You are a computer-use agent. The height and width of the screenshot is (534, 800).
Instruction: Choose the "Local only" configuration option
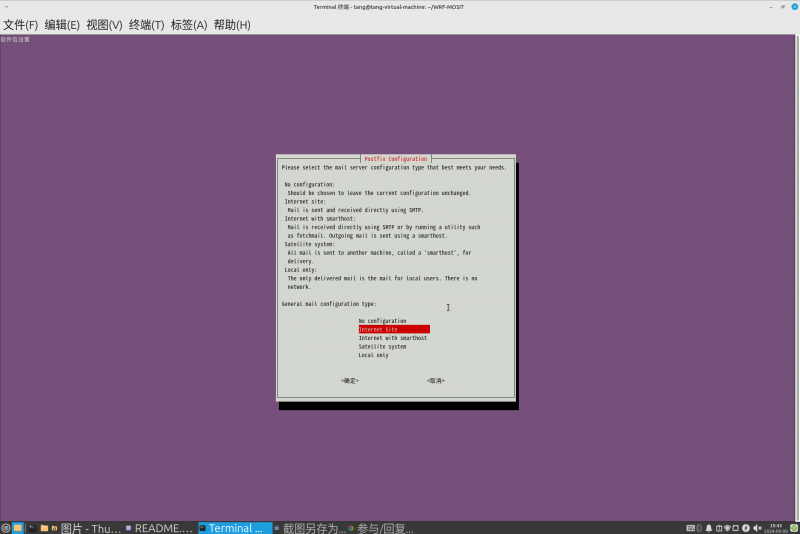(x=373, y=355)
